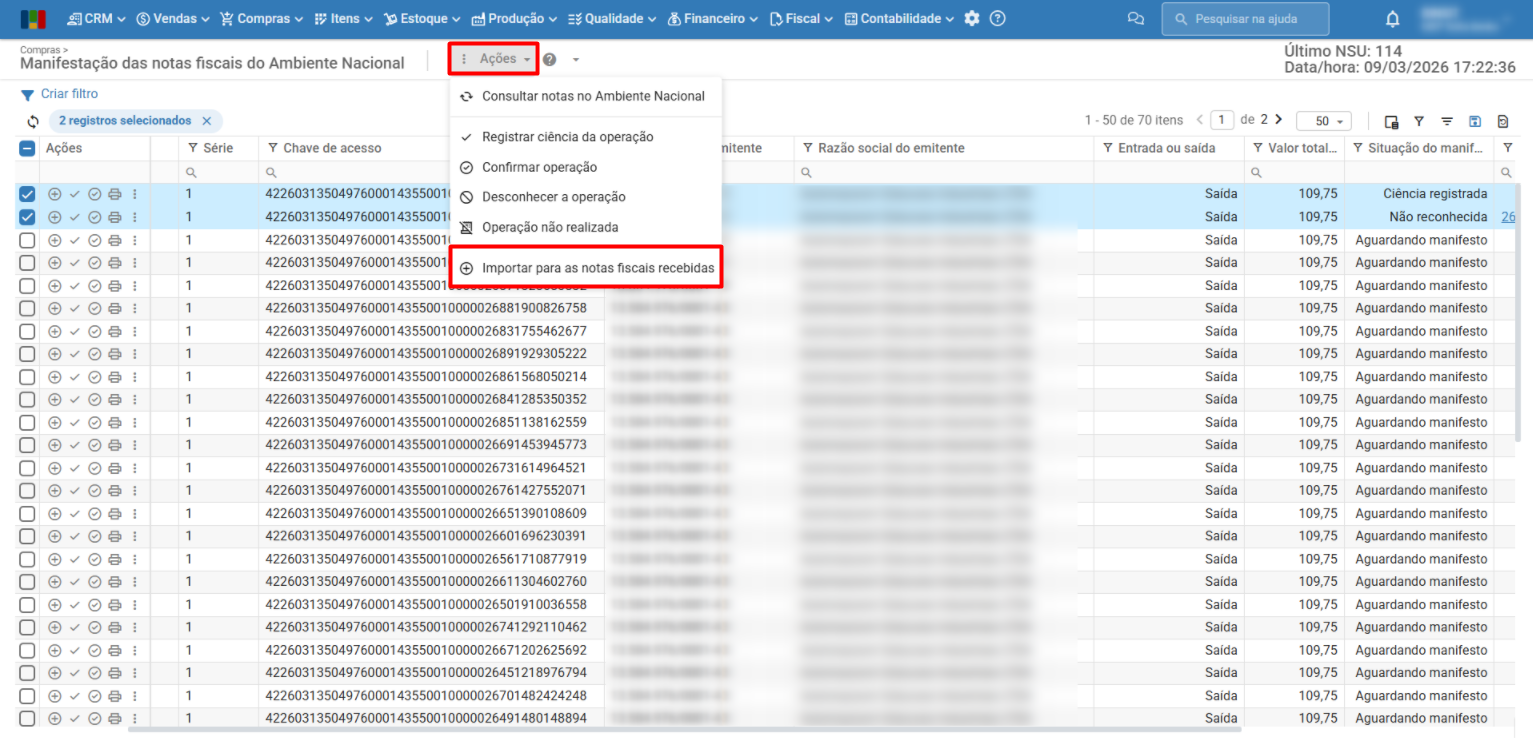Click the checkmark icon in the first row
Image resolution: width=1533 pixels, height=738 pixels.
(75, 194)
